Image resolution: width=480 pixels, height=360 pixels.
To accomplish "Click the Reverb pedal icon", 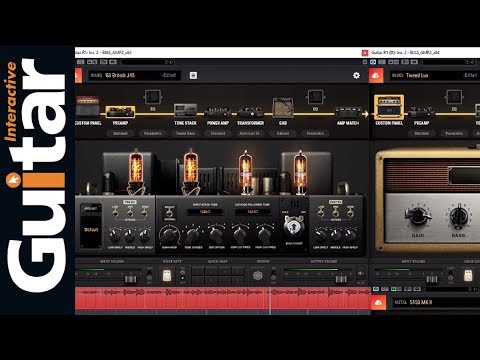I will coord(258,276).
